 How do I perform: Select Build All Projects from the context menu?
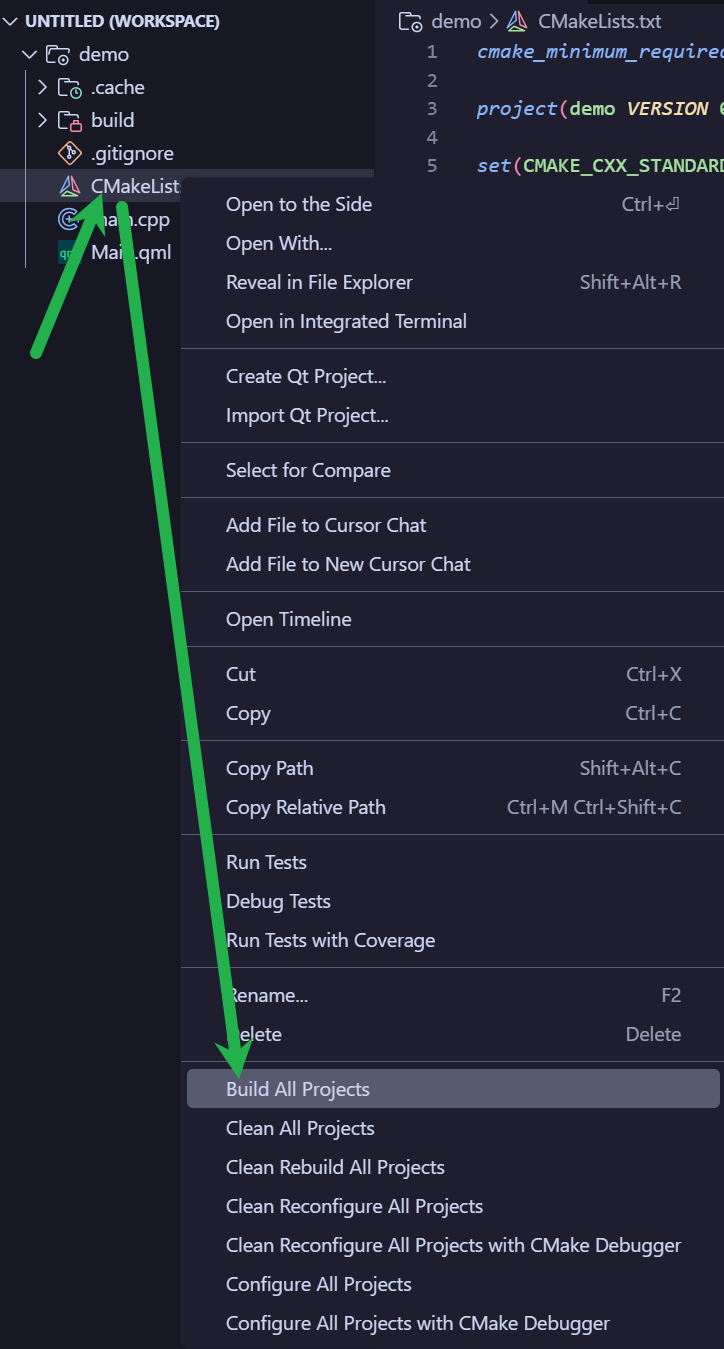[x=298, y=1088]
